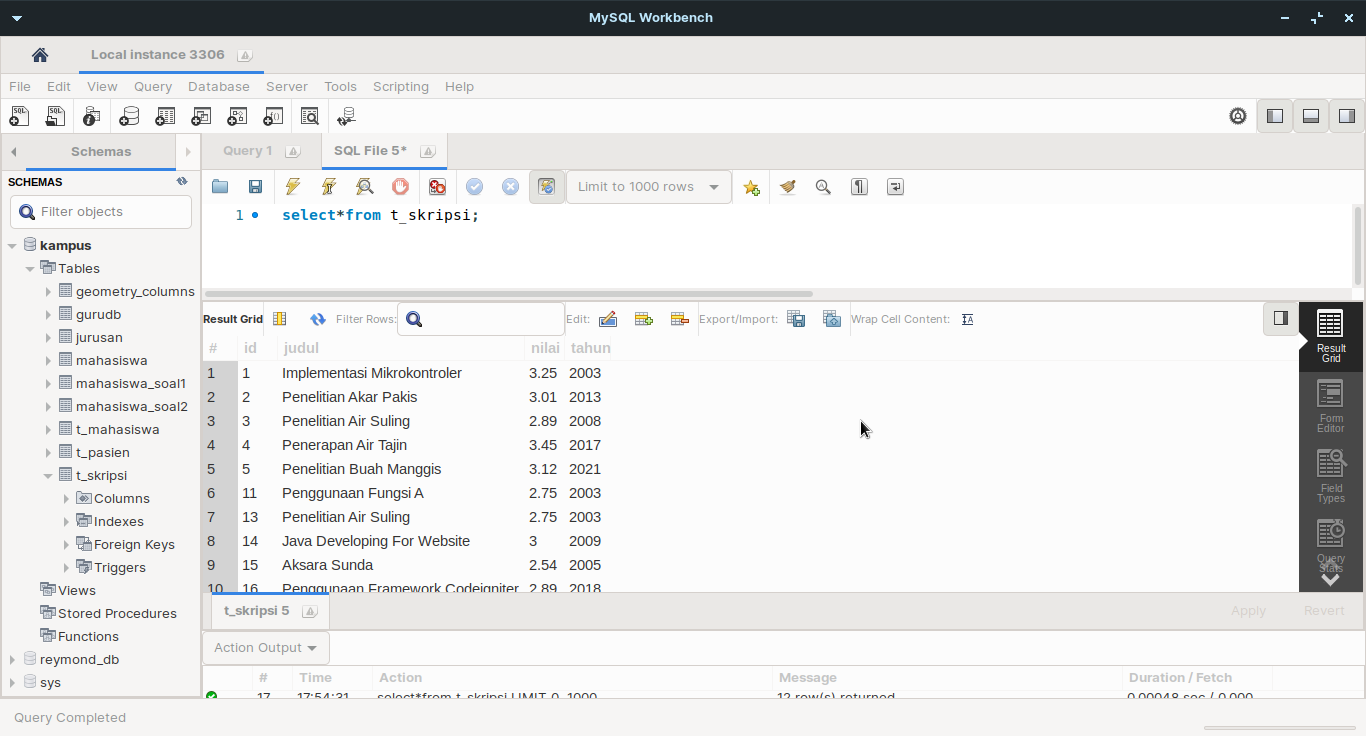
Task: Click the Create New Table icon
Action: pyautogui.click(x=164, y=117)
